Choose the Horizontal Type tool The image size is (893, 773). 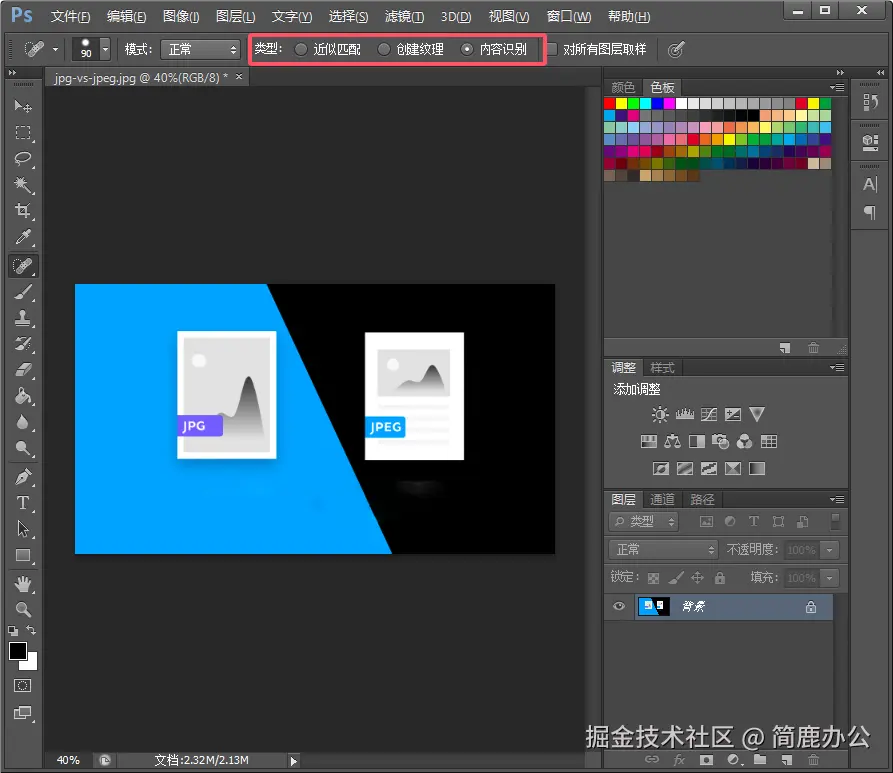coord(22,503)
